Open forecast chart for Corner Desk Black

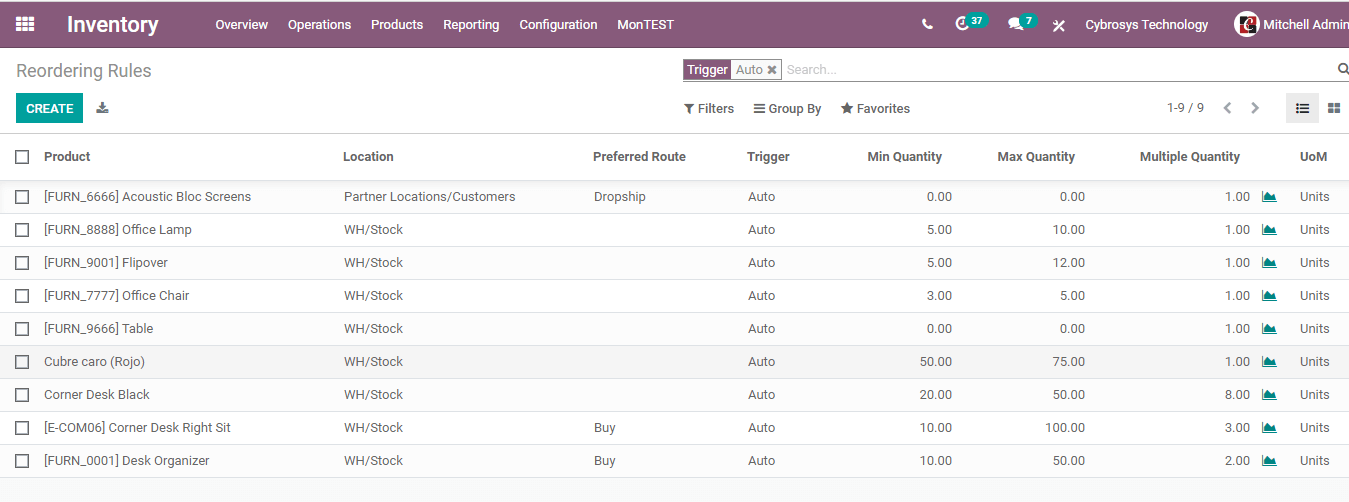point(1269,395)
